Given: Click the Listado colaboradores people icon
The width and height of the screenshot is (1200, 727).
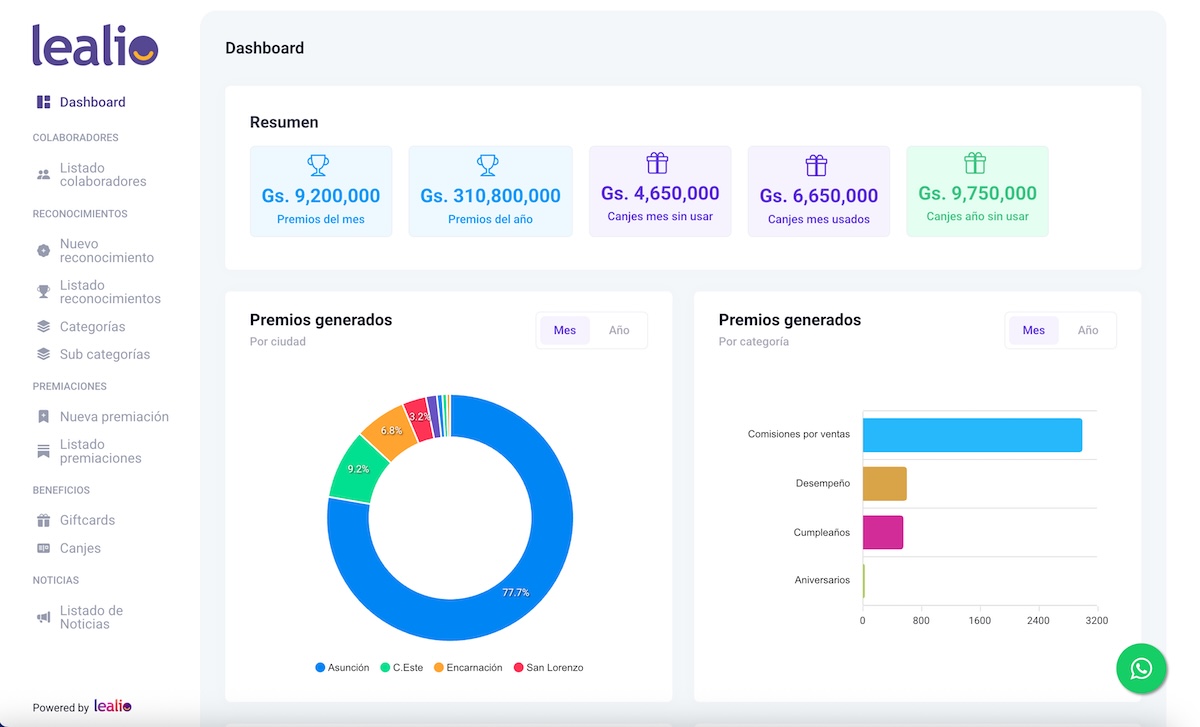Looking at the screenshot, I should (43, 175).
